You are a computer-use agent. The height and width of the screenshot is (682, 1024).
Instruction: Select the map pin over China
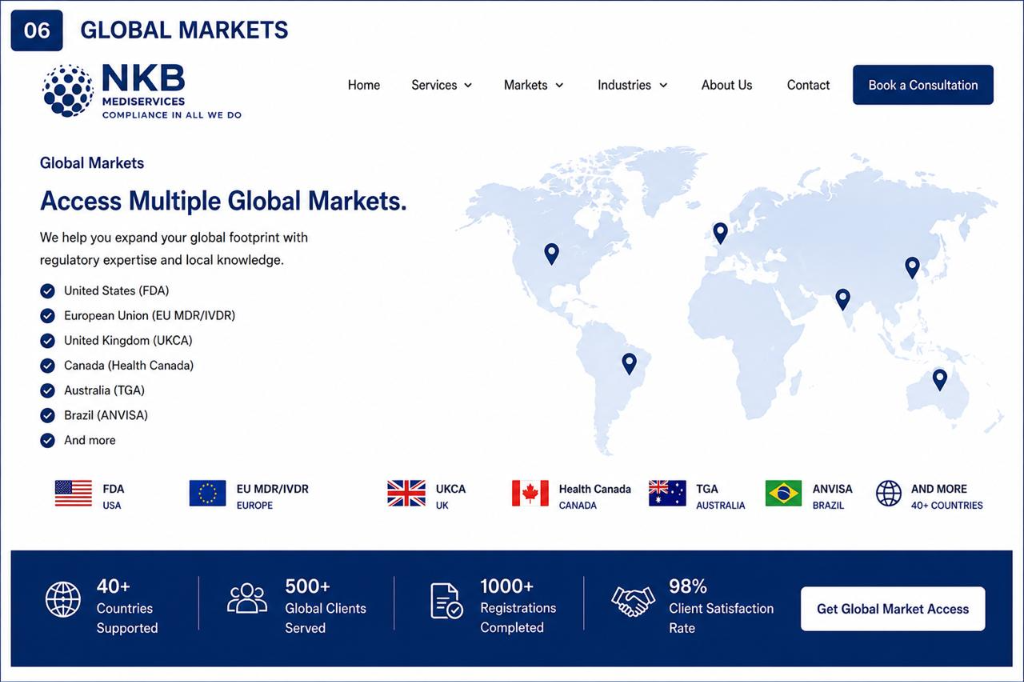[x=912, y=267]
